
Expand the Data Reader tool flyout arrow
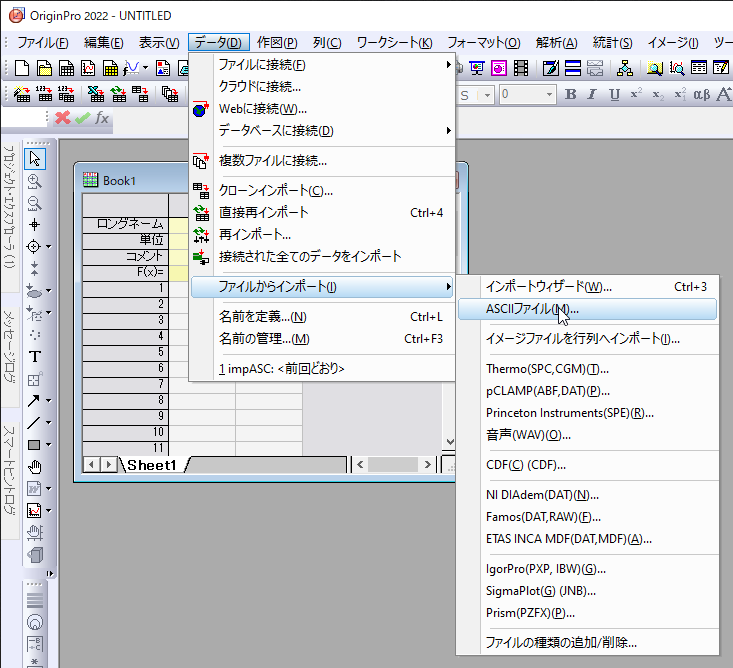pos(49,247)
